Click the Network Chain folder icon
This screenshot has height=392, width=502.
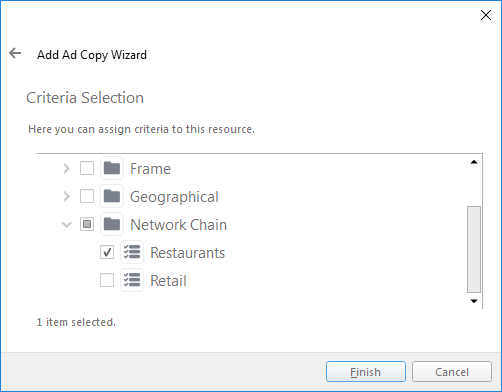click(112, 224)
